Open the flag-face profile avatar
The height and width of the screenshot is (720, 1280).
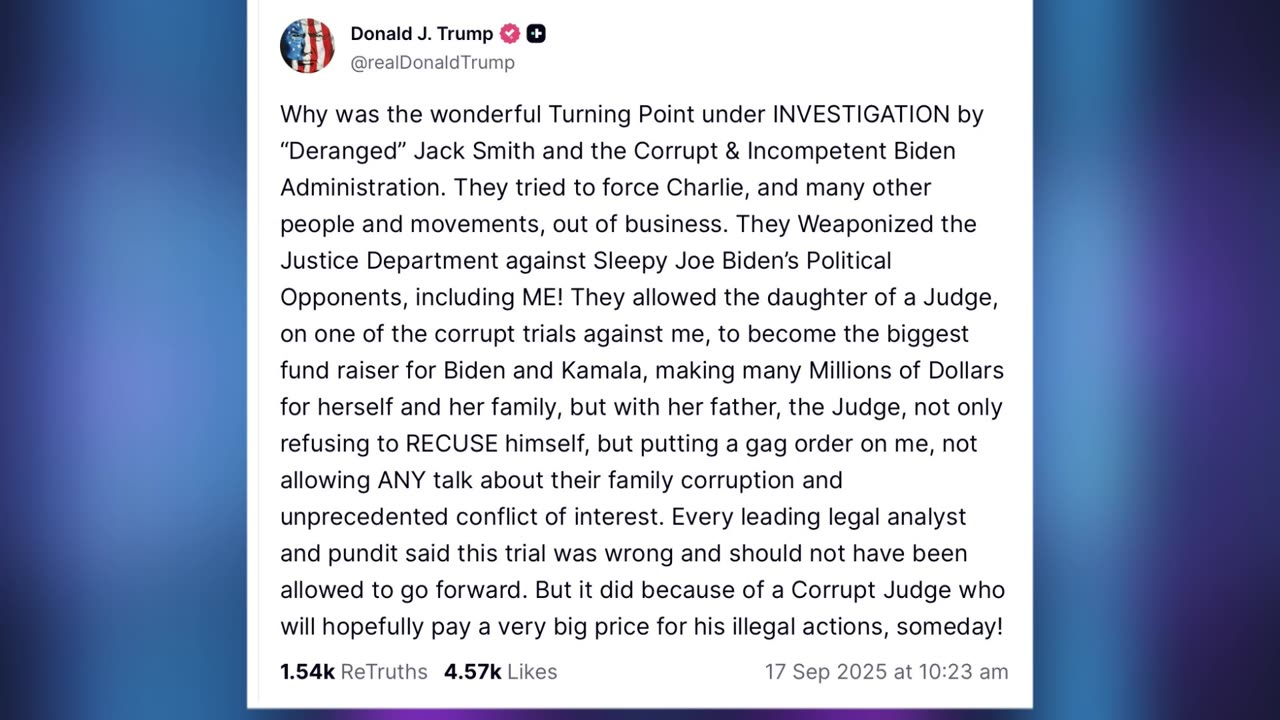pos(307,46)
